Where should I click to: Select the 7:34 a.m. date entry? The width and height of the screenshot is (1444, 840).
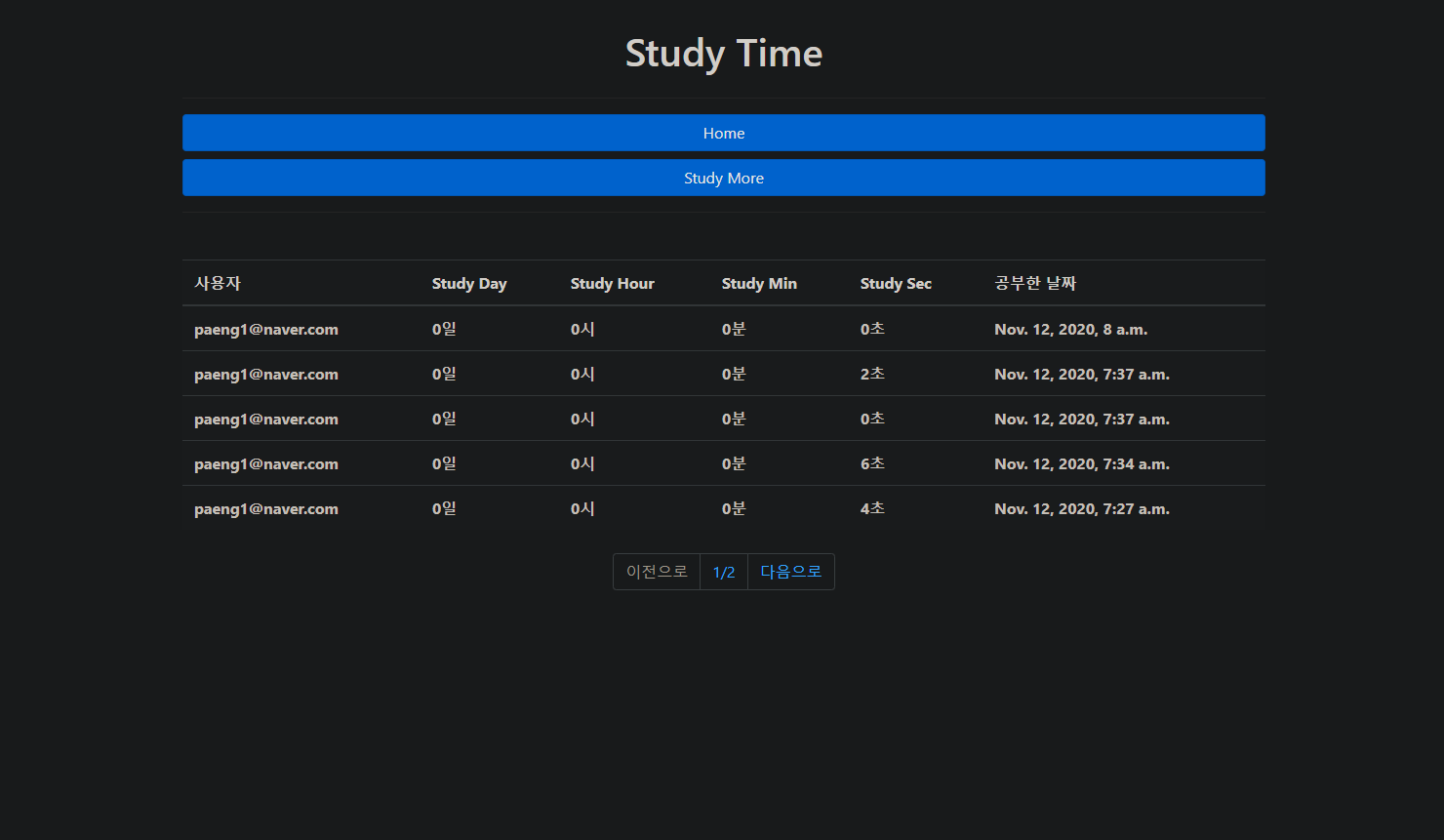pyautogui.click(x=1081, y=463)
